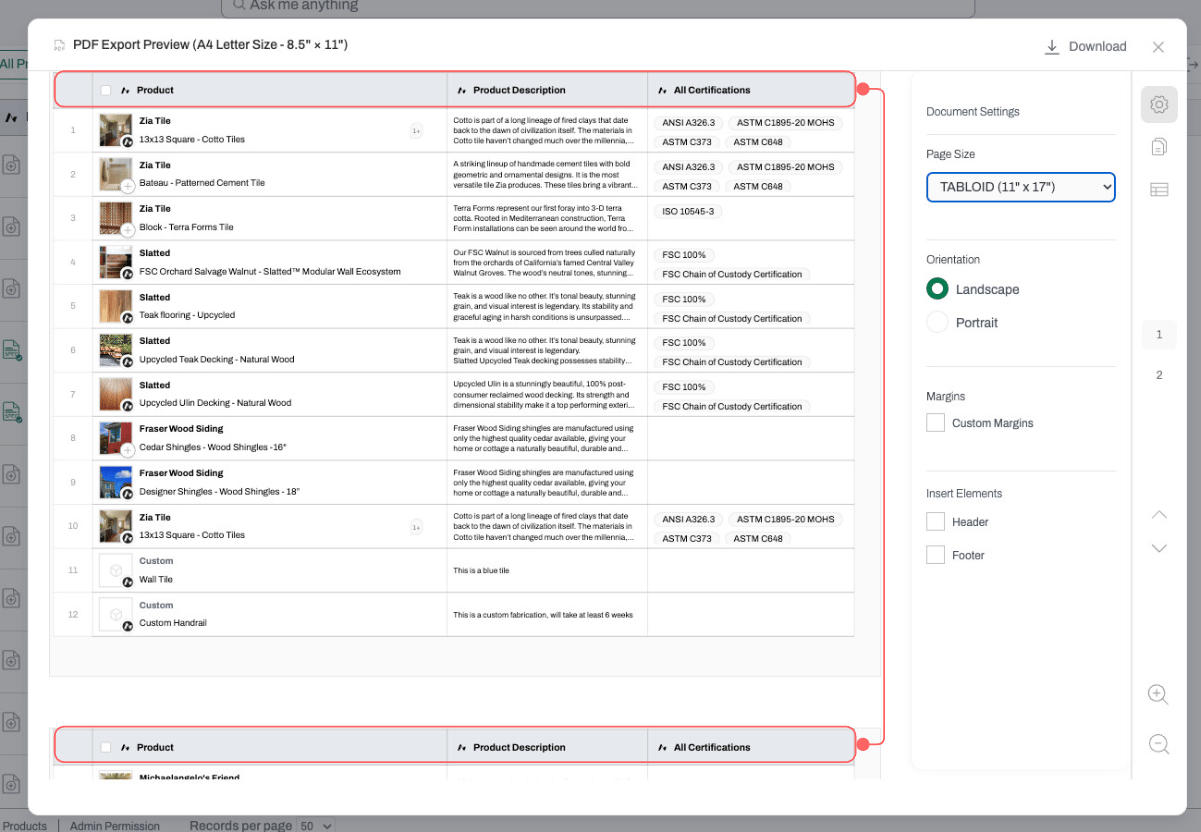The height and width of the screenshot is (832, 1201).
Task: Open Records per page dropdown
Action: click(316, 826)
